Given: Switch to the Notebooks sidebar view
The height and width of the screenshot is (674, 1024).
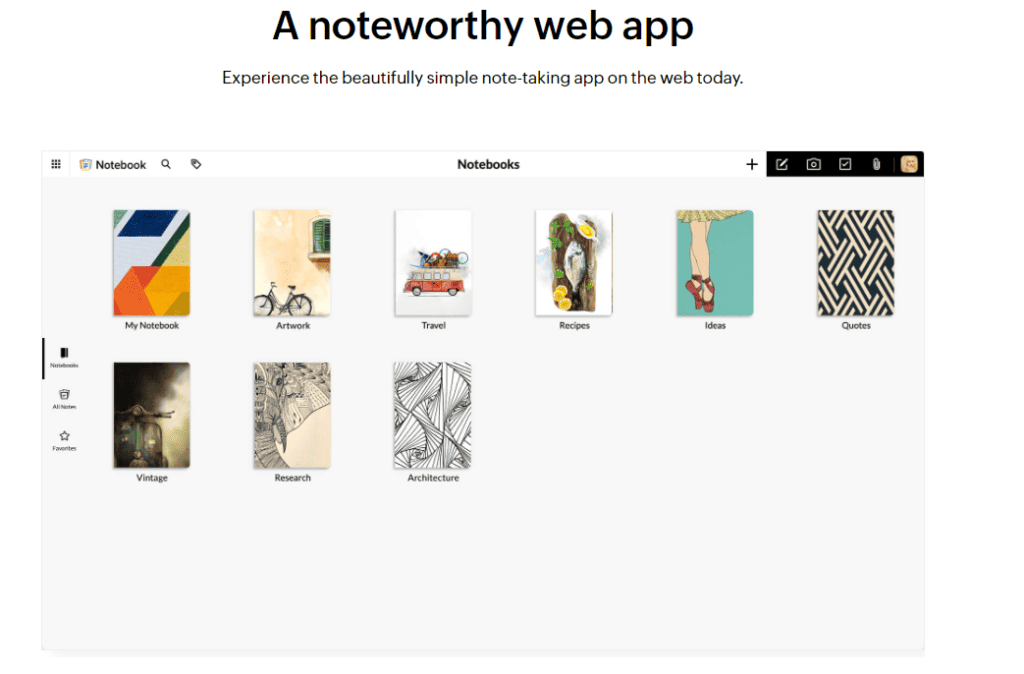Looking at the screenshot, I should pos(64,357).
